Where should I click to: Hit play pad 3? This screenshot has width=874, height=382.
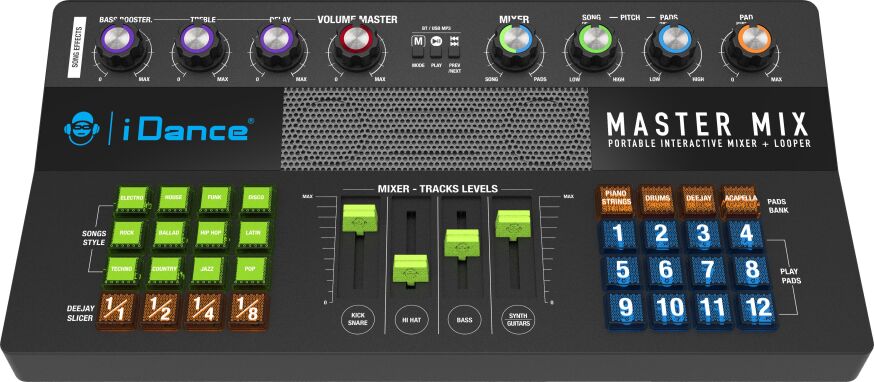pyautogui.click(x=703, y=235)
